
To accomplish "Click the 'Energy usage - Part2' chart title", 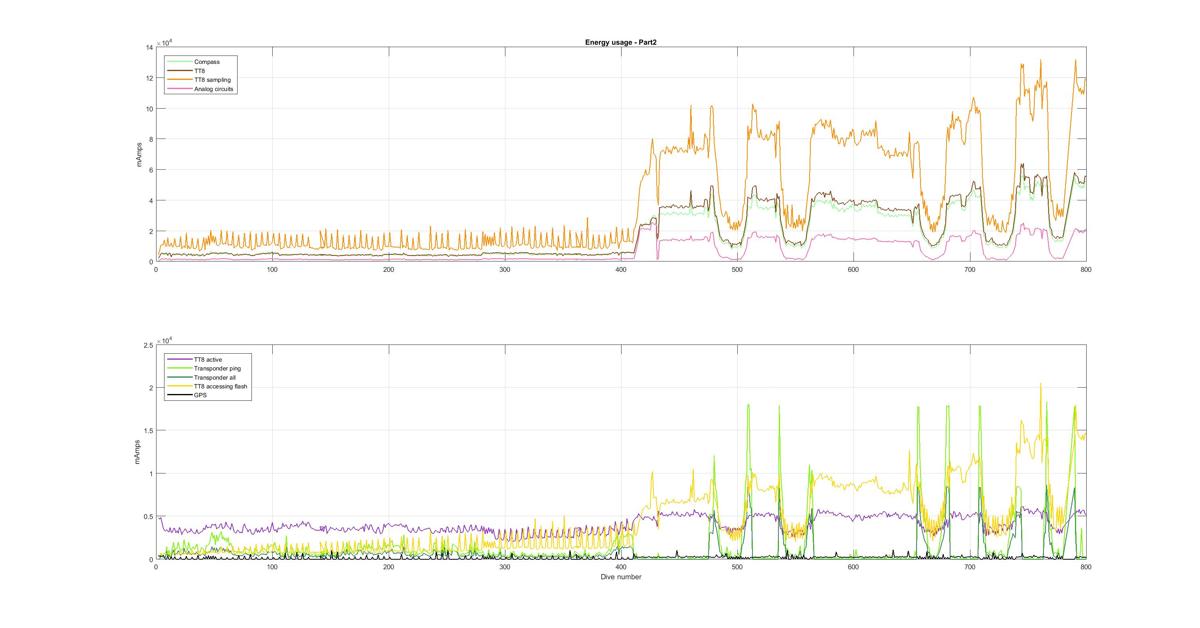I will [620, 42].
